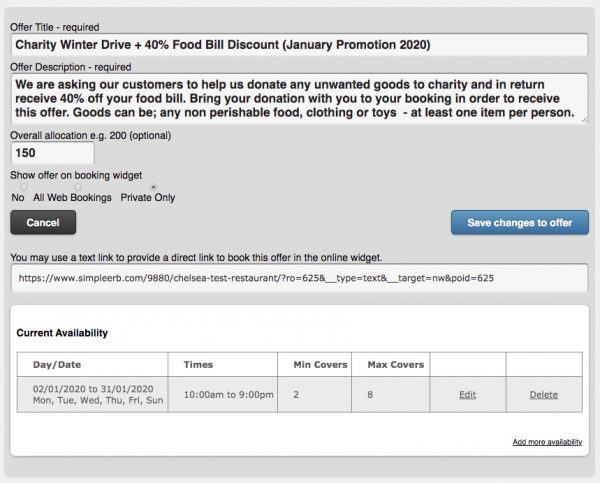Select the "Private Only" radio option
Screen dimensions: 600x483
(152, 187)
